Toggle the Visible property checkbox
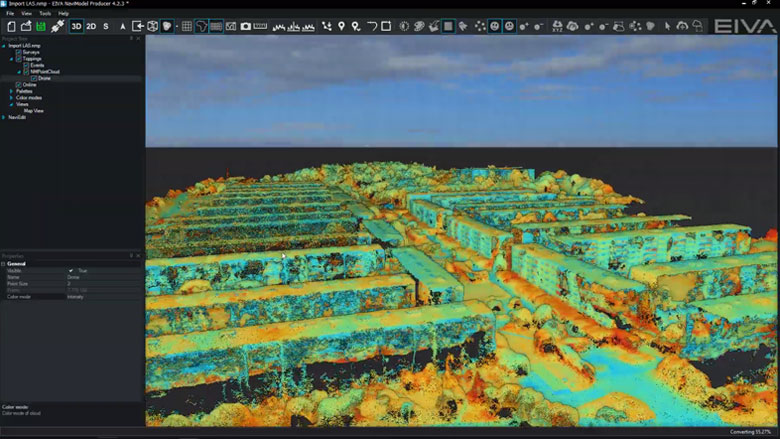Image resolution: width=780 pixels, height=439 pixels. click(x=70, y=270)
